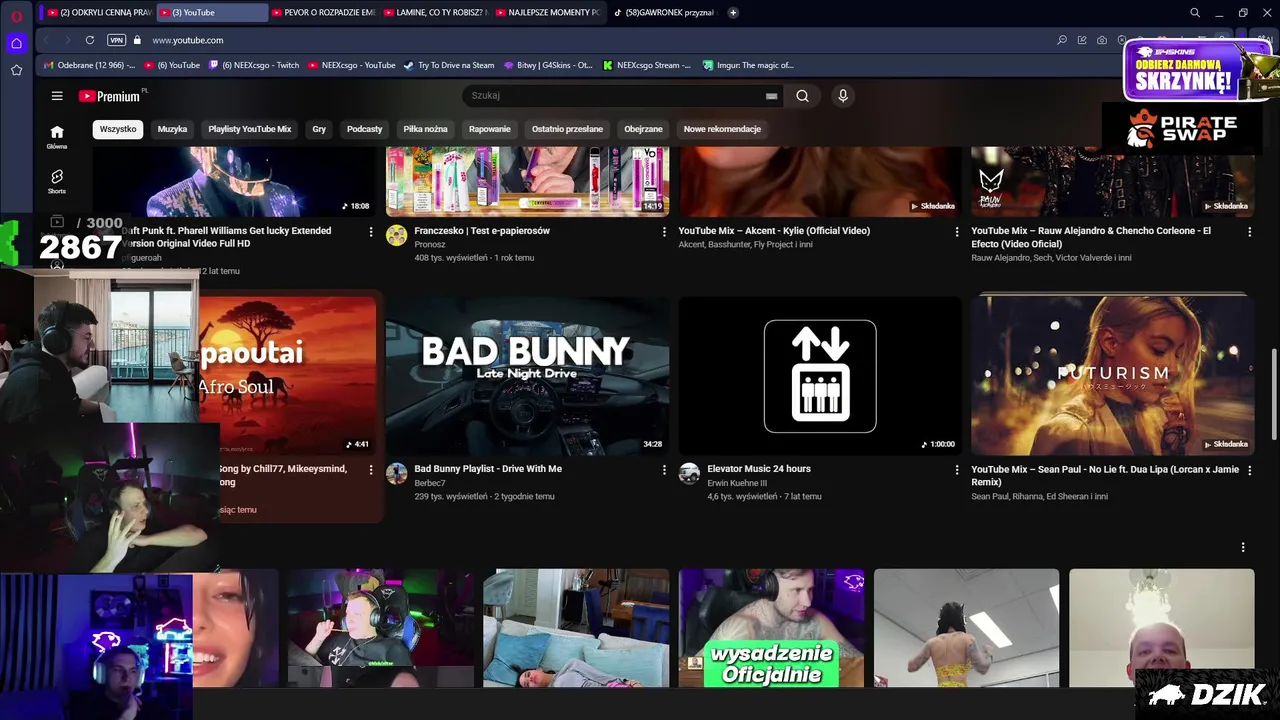
Task: Select the Rapowanie filter chip
Action: [490, 129]
